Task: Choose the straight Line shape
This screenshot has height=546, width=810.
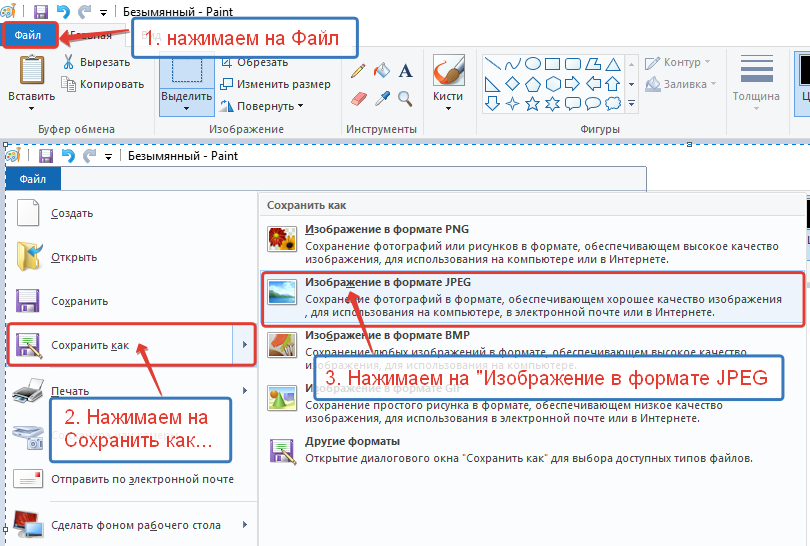Action: [x=493, y=64]
